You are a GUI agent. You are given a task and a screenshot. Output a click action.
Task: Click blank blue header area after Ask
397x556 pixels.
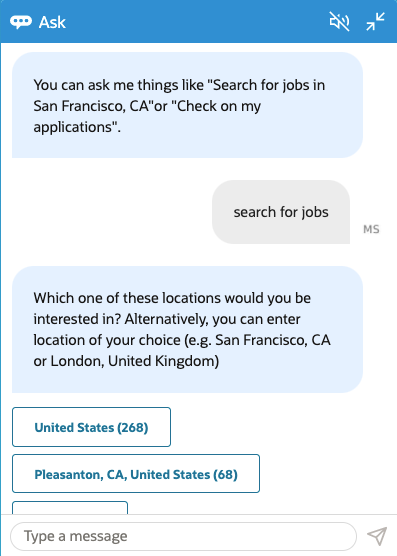tap(195, 22)
